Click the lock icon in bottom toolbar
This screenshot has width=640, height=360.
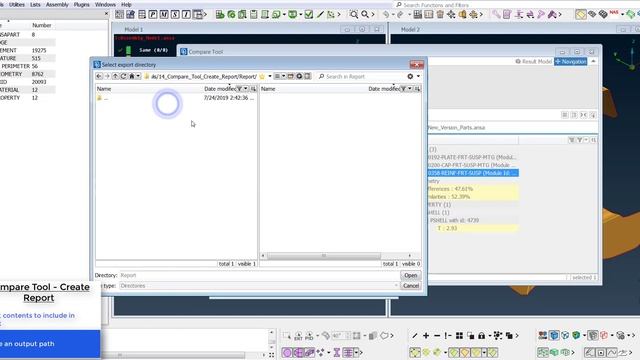(482, 336)
